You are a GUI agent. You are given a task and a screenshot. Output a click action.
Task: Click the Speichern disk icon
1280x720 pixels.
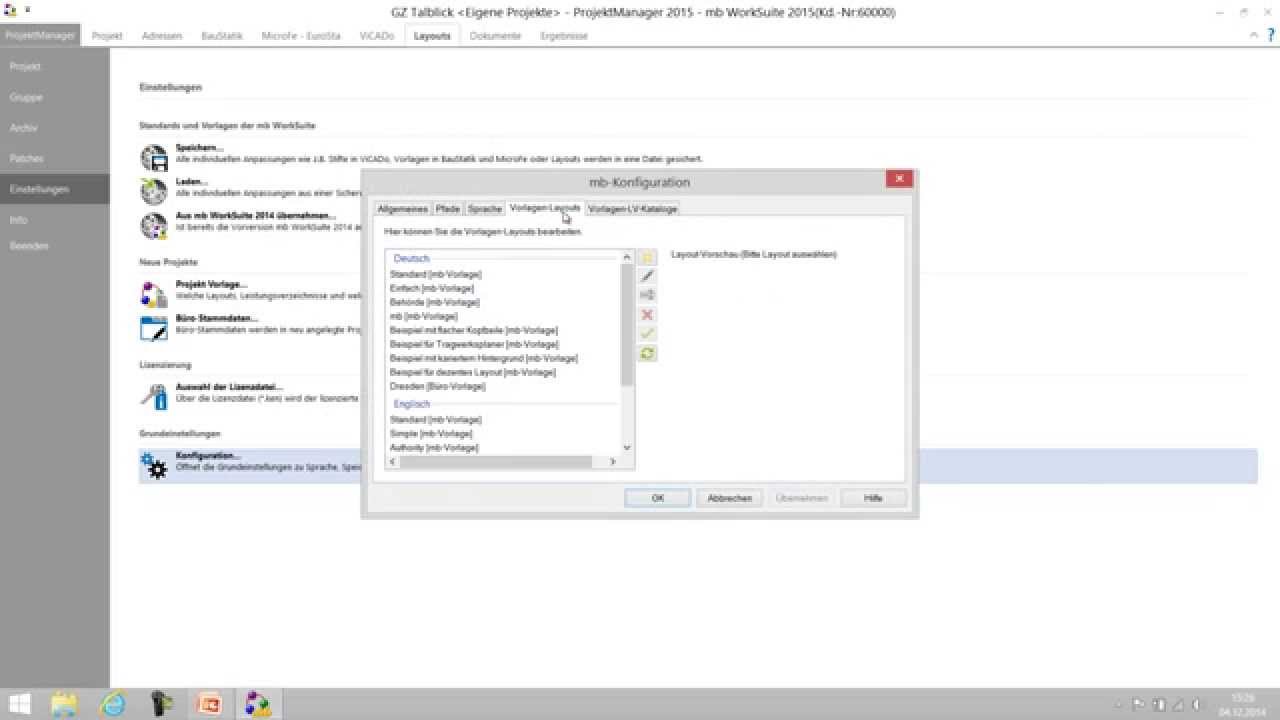click(x=154, y=157)
